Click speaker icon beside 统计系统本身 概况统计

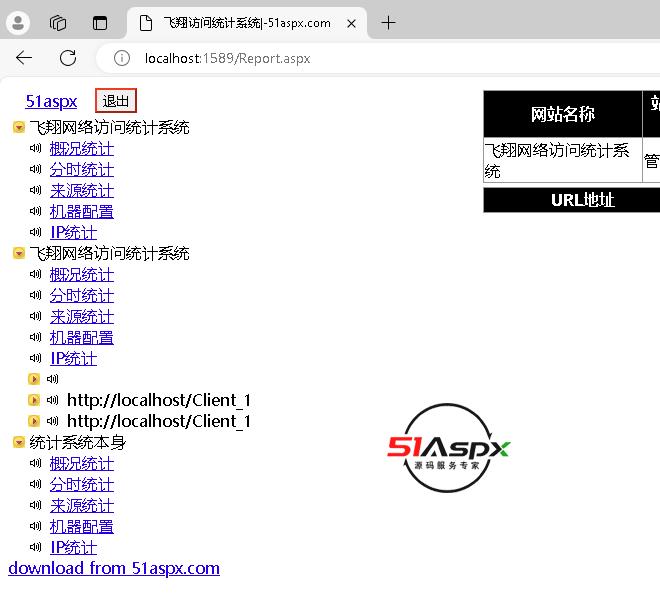(35, 463)
